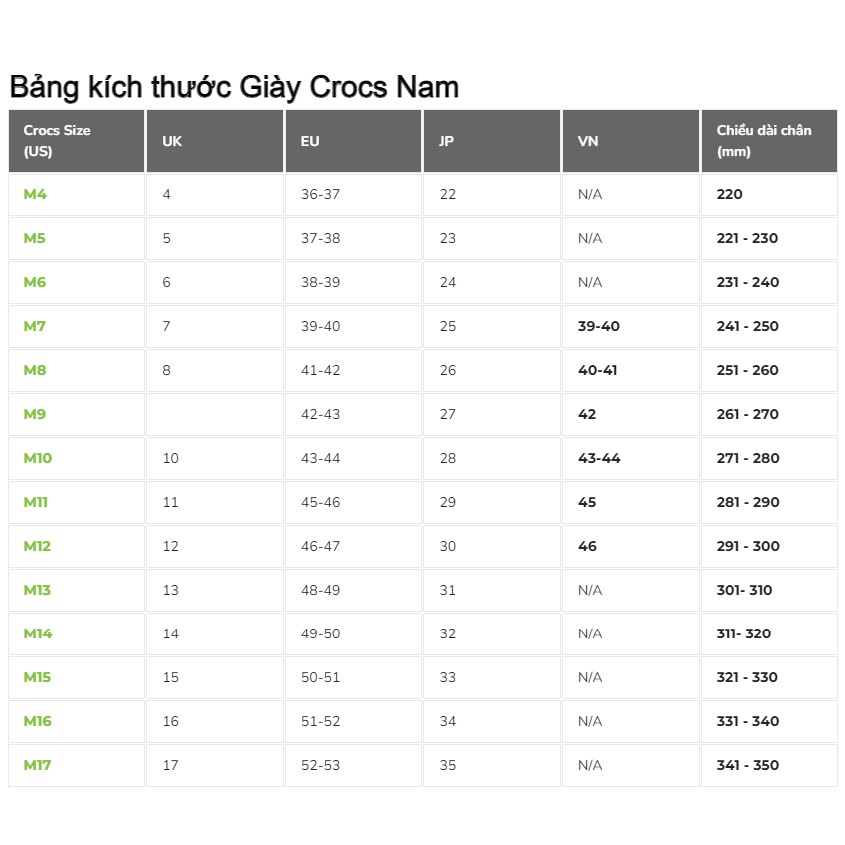Click the foot length 261 - 270 cell
The image size is (845, 845).
tap(769, 414)
